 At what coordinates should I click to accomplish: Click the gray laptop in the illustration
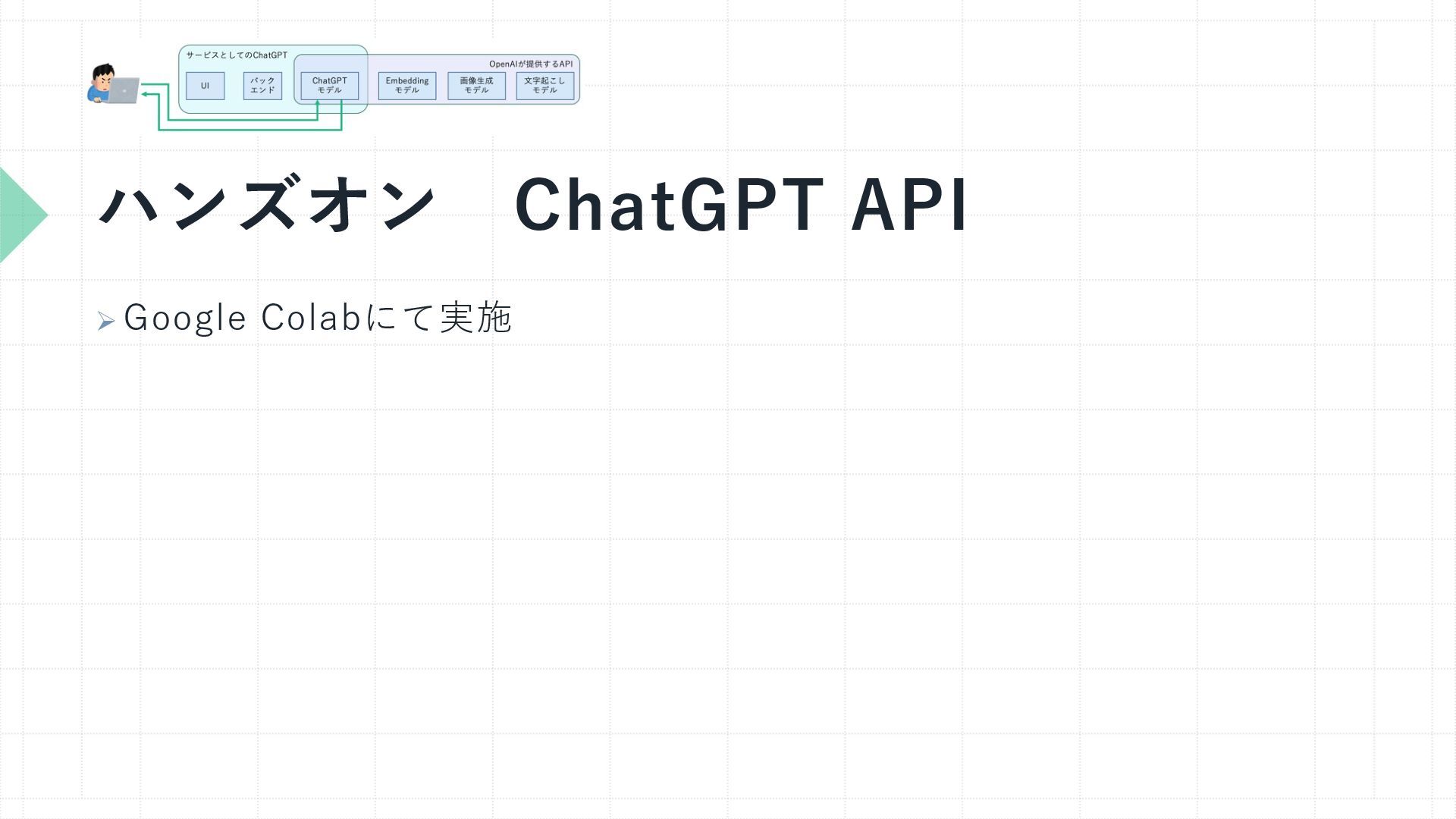pos(124,90)
